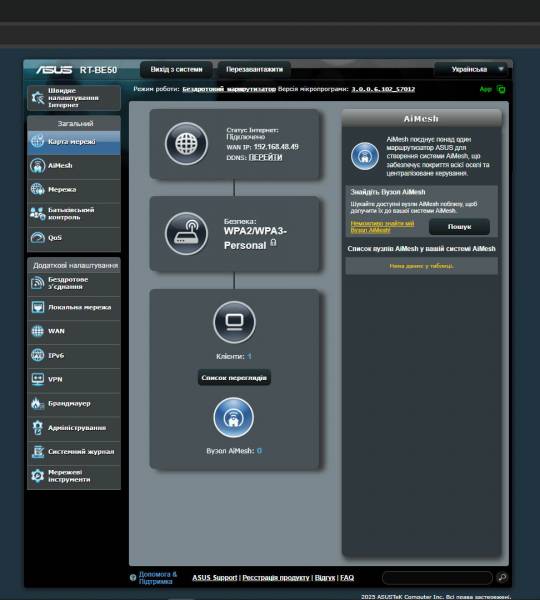Click the Бездротовий маршрутизатор mode link
The image size is (540, 600).
click(x=229, y=89)
